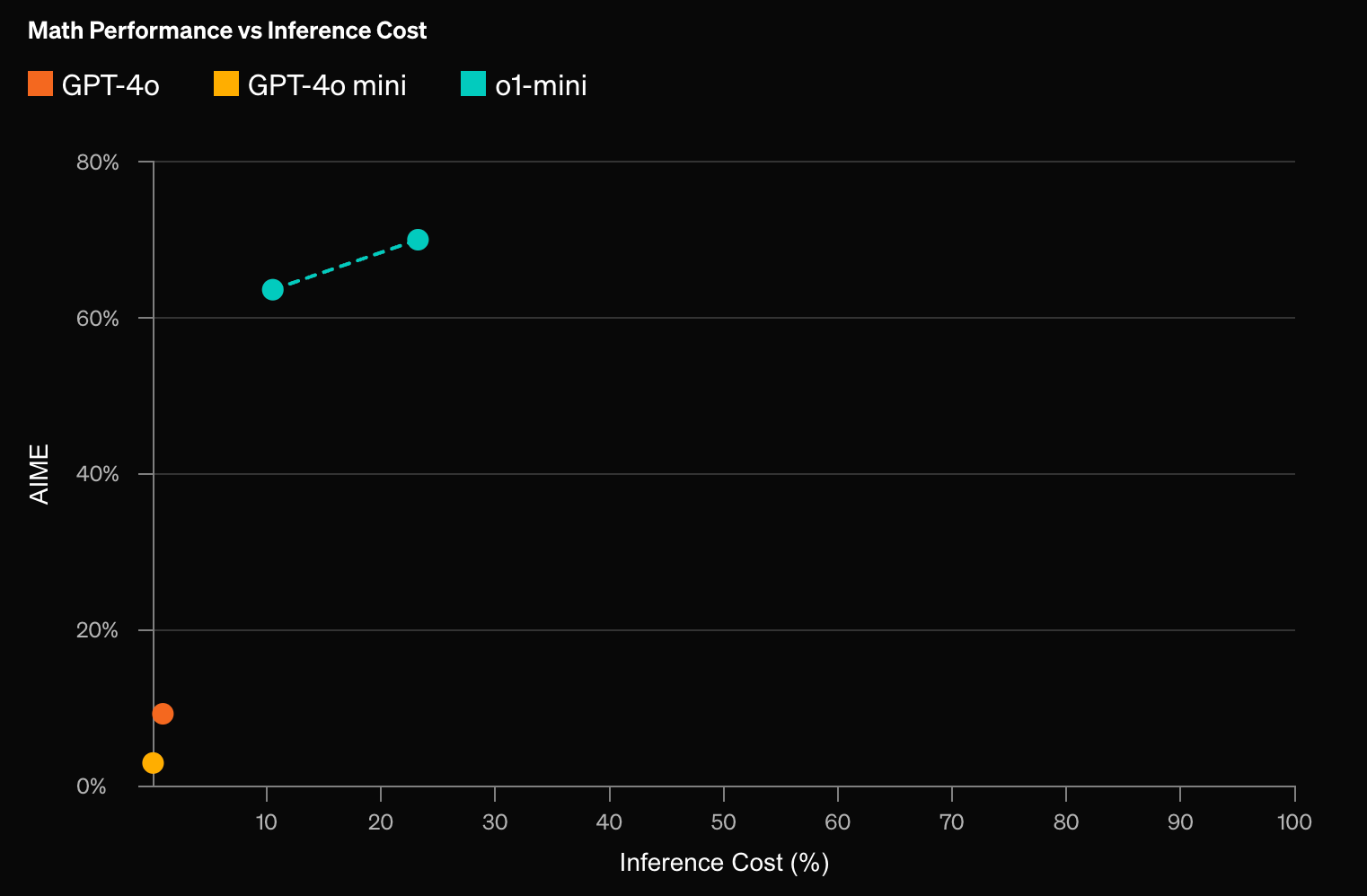The image size is (1367, 896).
Task: Click the 100 x-axis tick label
Action: [x=1294, y=822]
